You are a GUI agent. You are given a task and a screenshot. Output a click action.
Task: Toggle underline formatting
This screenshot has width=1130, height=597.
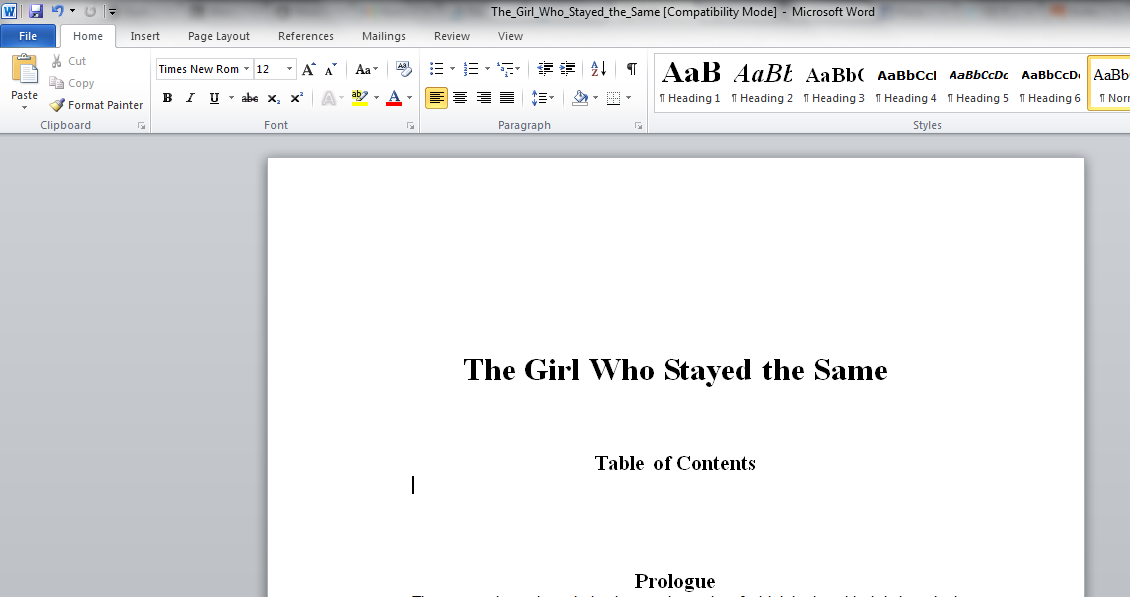point(214,98)
